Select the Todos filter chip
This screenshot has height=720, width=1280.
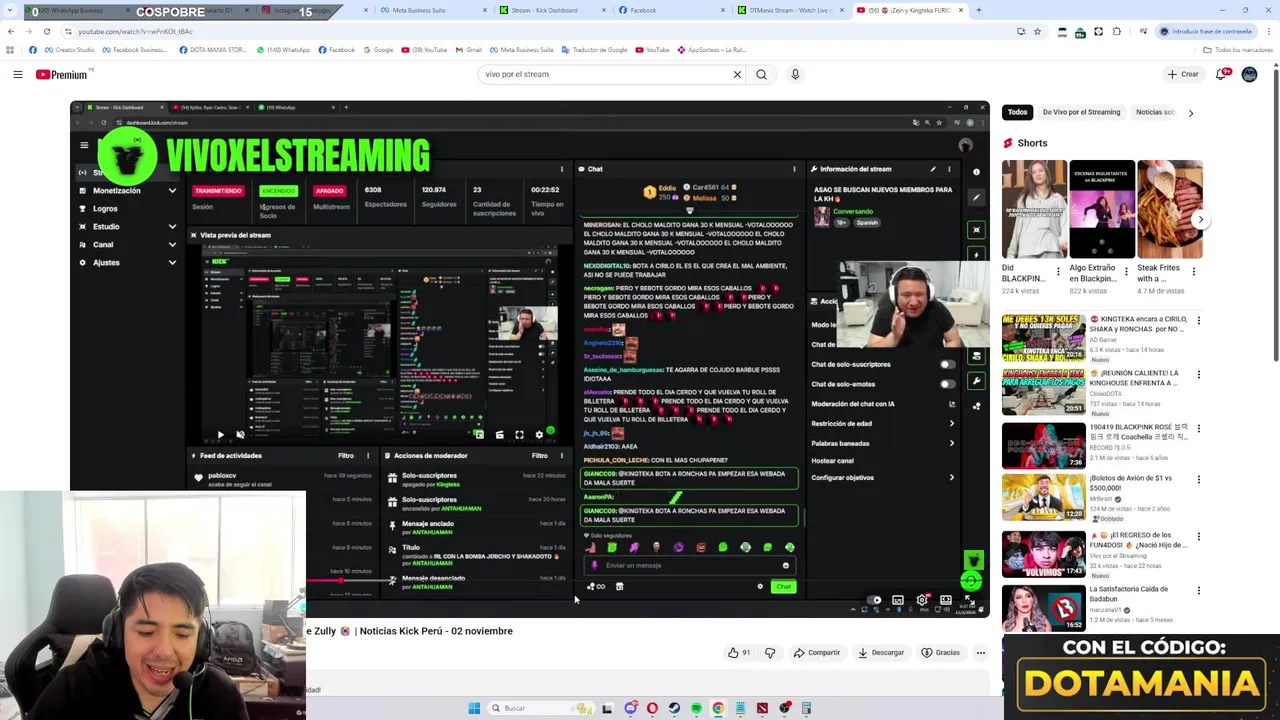(1017, 112)
